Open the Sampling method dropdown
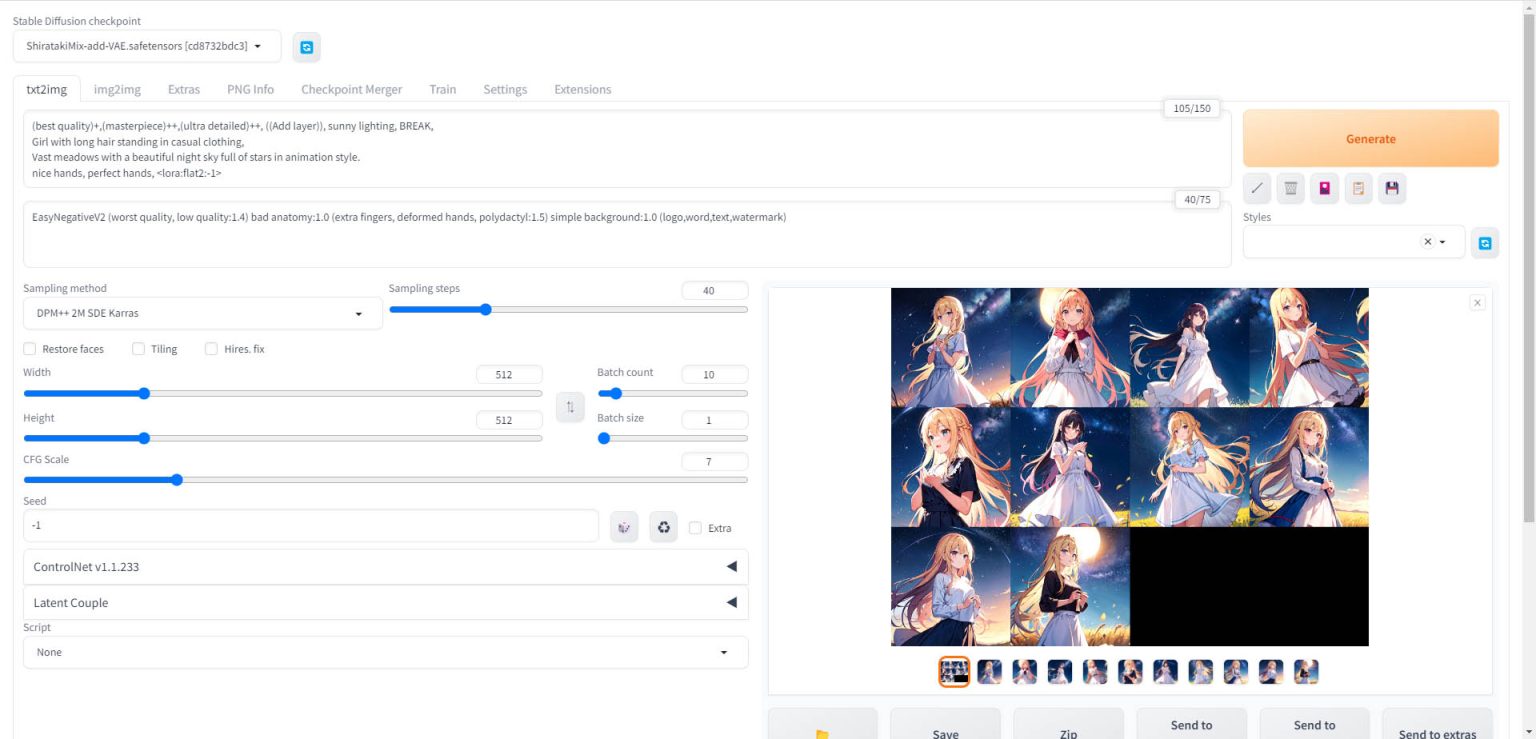This screenshot has width=1536, height=739. [x=202, y=313]
